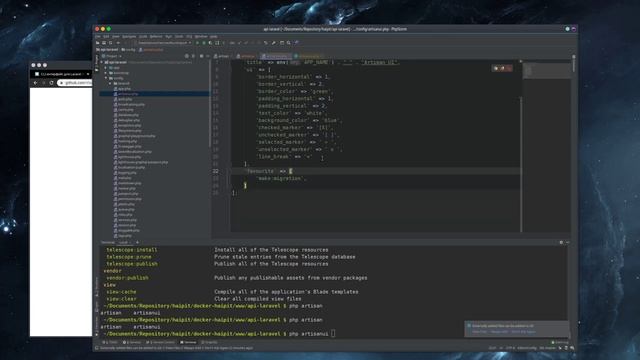Click the Git branch status widget
This screenshot has height=360, width=640.
[x=548, y=348]
